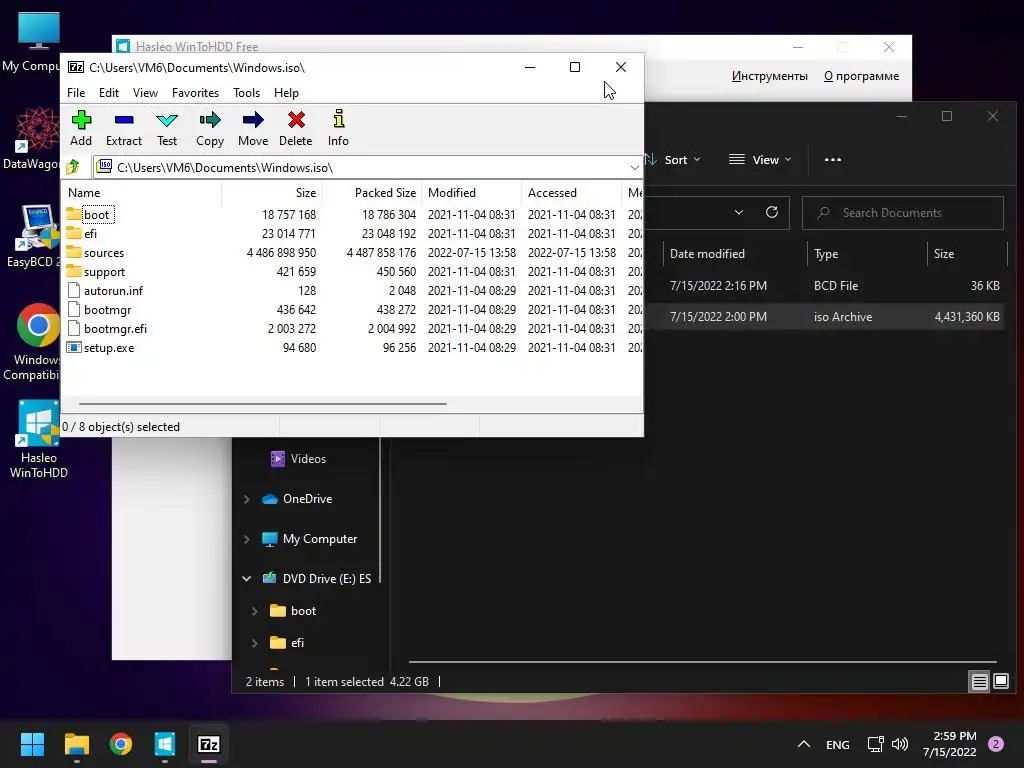Open О программе in WinToHDD window
The width and height of the screenshot is (1024, 768).
pyautogui.click(x=861, y=76)
